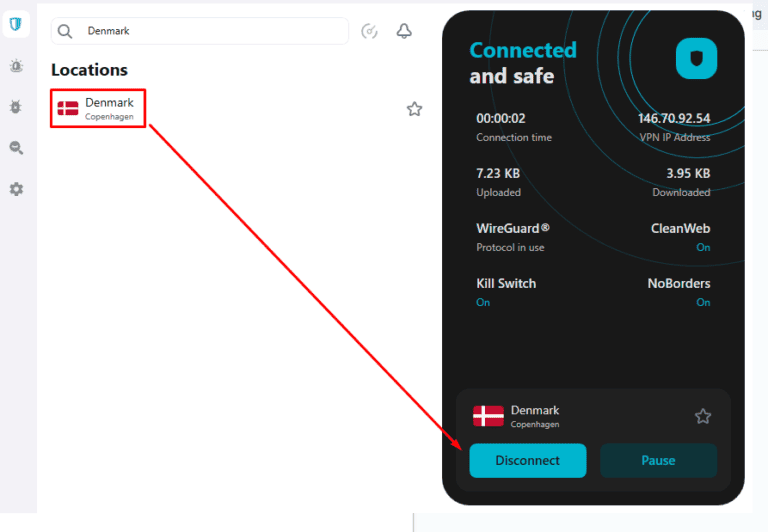Open the Search magnifier section in sidebar
This screenshot has height=532, width=768.
coord(16,148)
